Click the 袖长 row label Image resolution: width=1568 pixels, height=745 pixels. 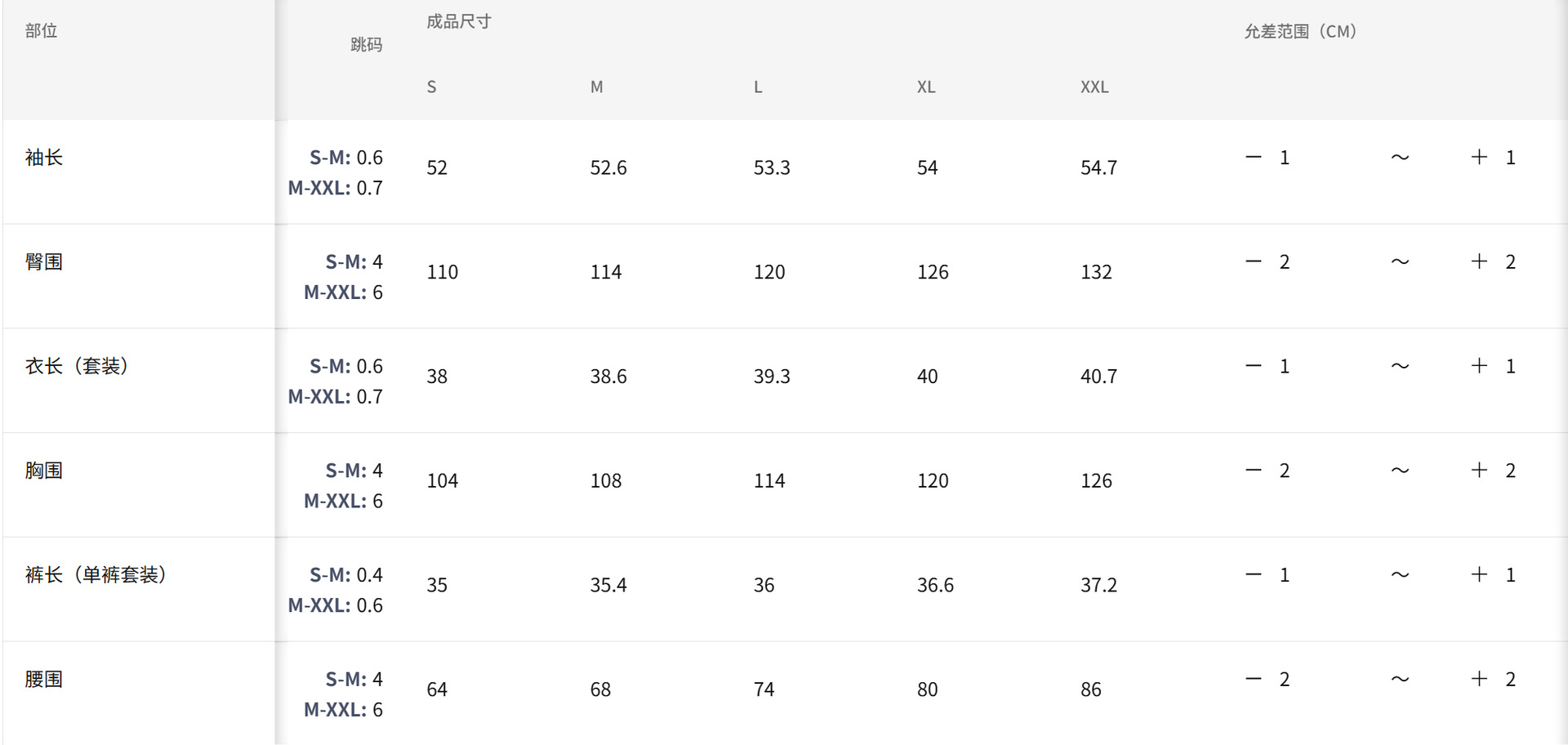tap(44, 158)
